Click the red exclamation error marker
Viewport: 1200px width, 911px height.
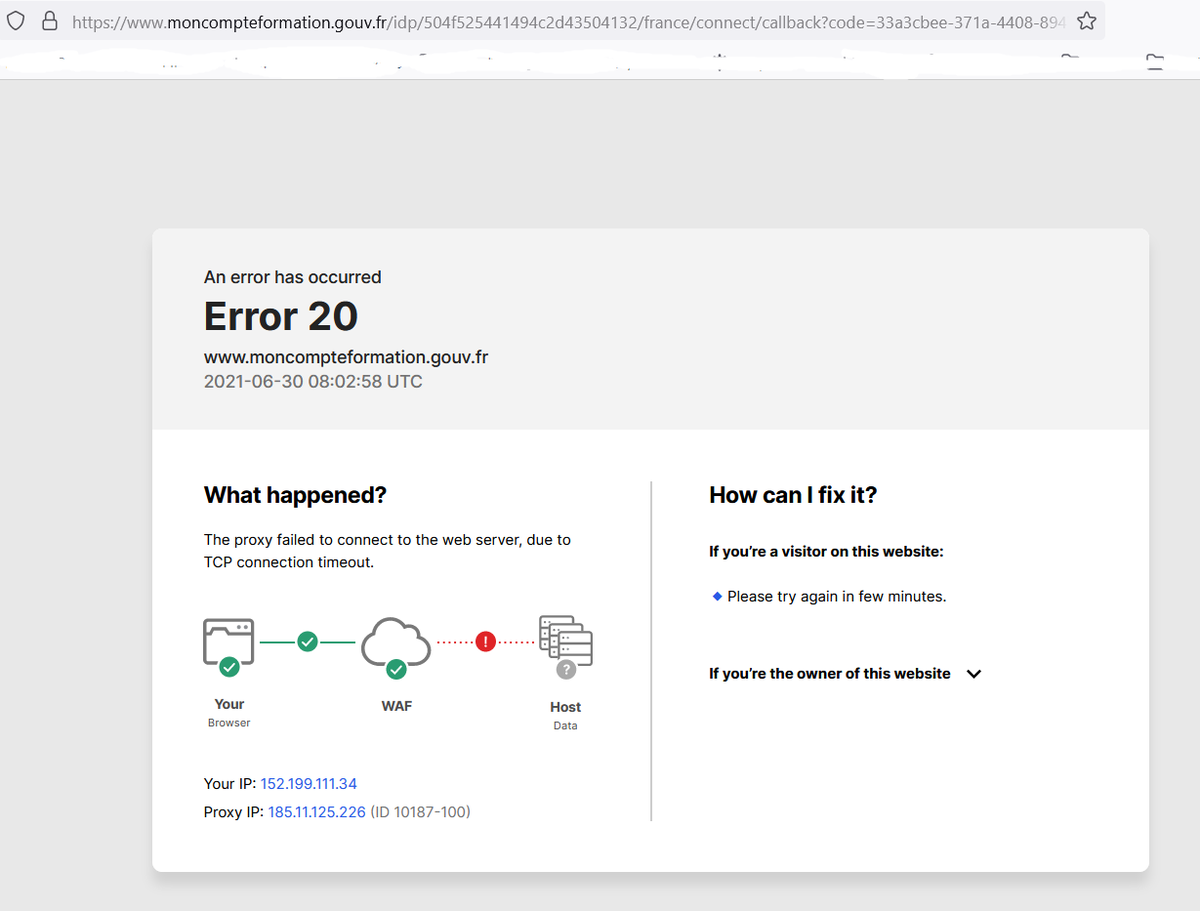pyautogui.click(x=486, y=642)
